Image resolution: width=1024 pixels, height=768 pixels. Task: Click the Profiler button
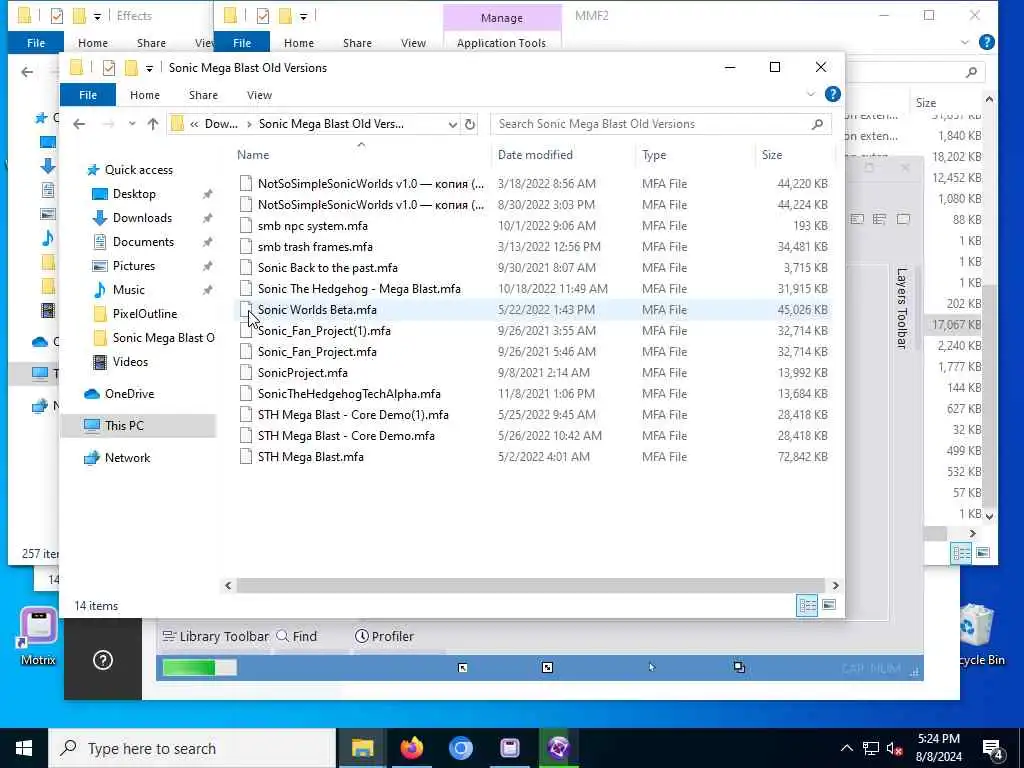384,636
